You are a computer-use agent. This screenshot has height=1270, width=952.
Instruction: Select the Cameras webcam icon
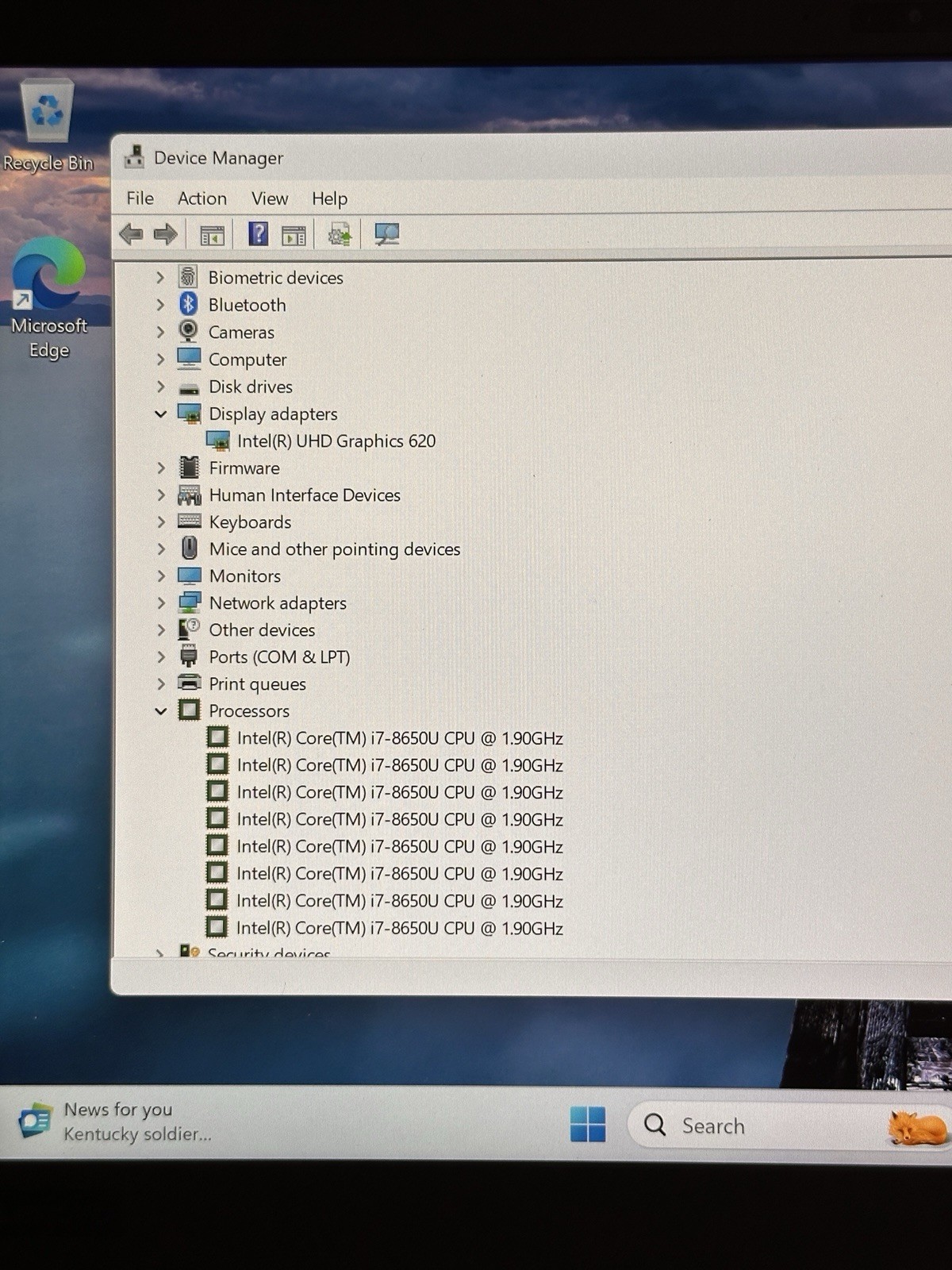click(188, 331)
